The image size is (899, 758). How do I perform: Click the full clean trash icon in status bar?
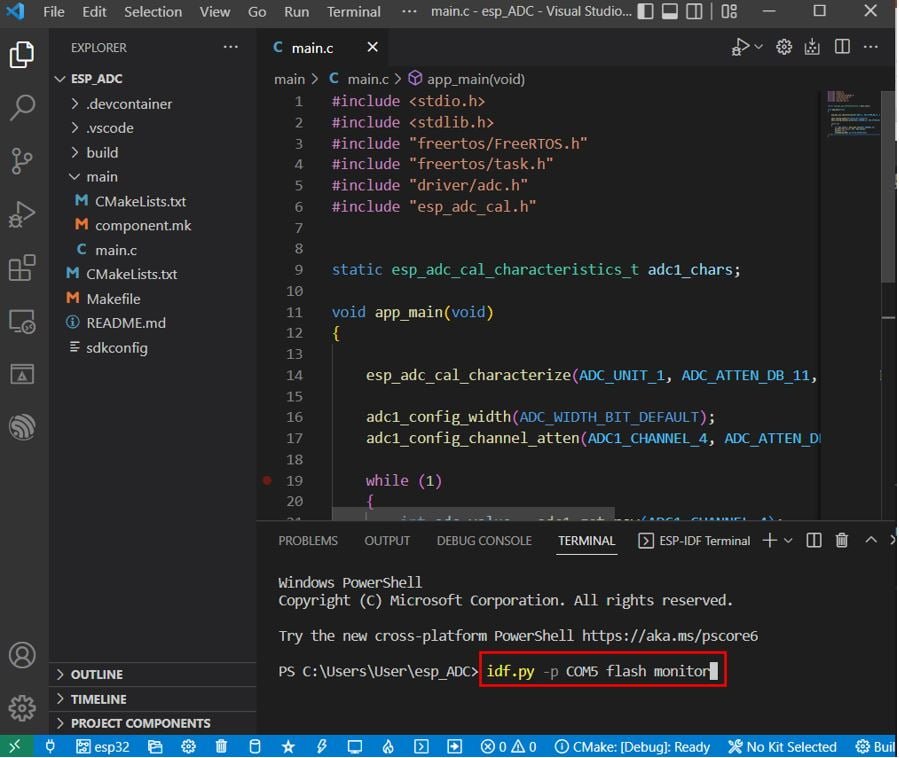[x=221, y=746]
